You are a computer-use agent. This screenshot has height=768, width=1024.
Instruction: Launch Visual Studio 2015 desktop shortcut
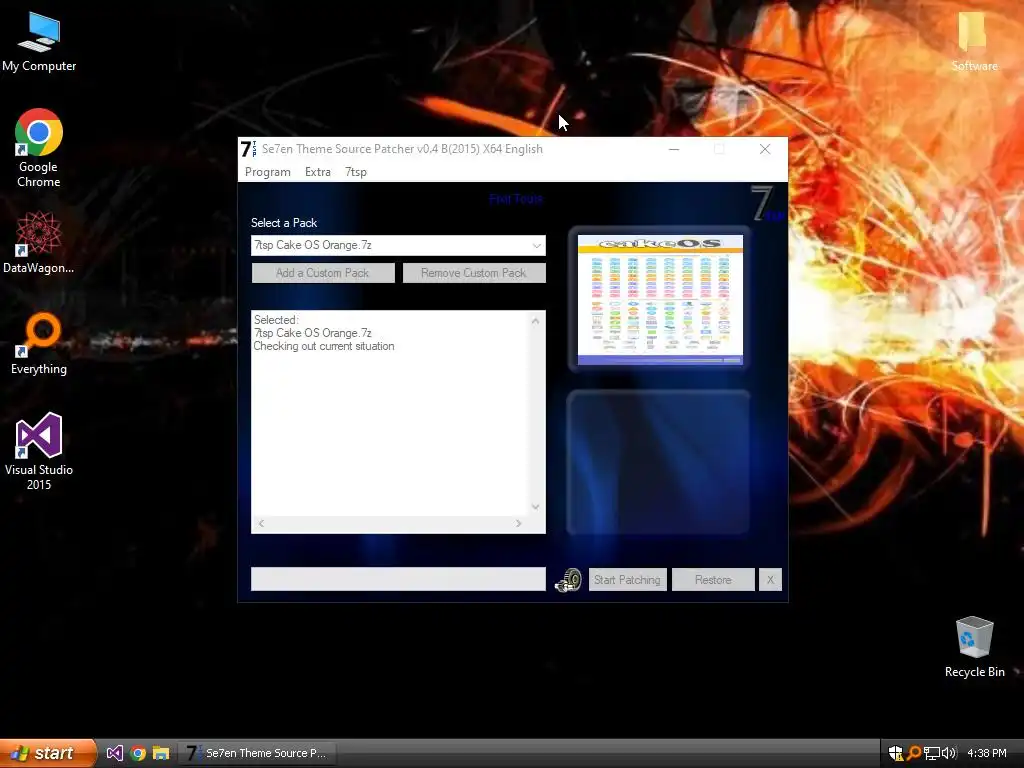click(39, 451)
